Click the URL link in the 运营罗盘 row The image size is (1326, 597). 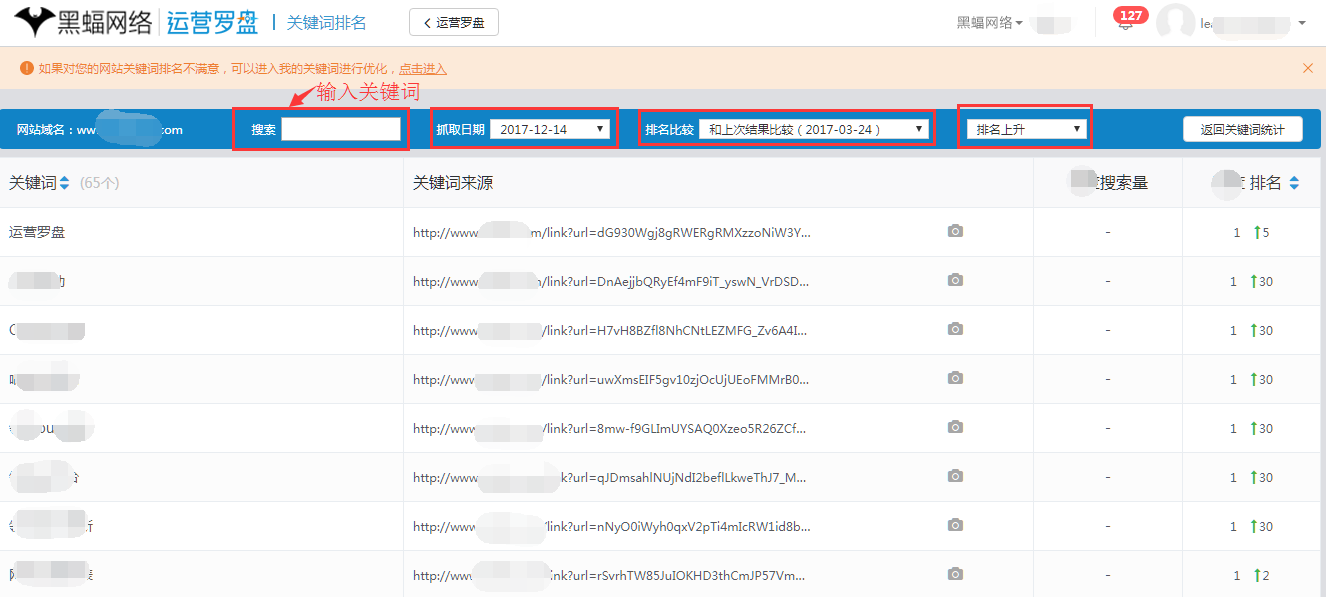tap(612, 232)
